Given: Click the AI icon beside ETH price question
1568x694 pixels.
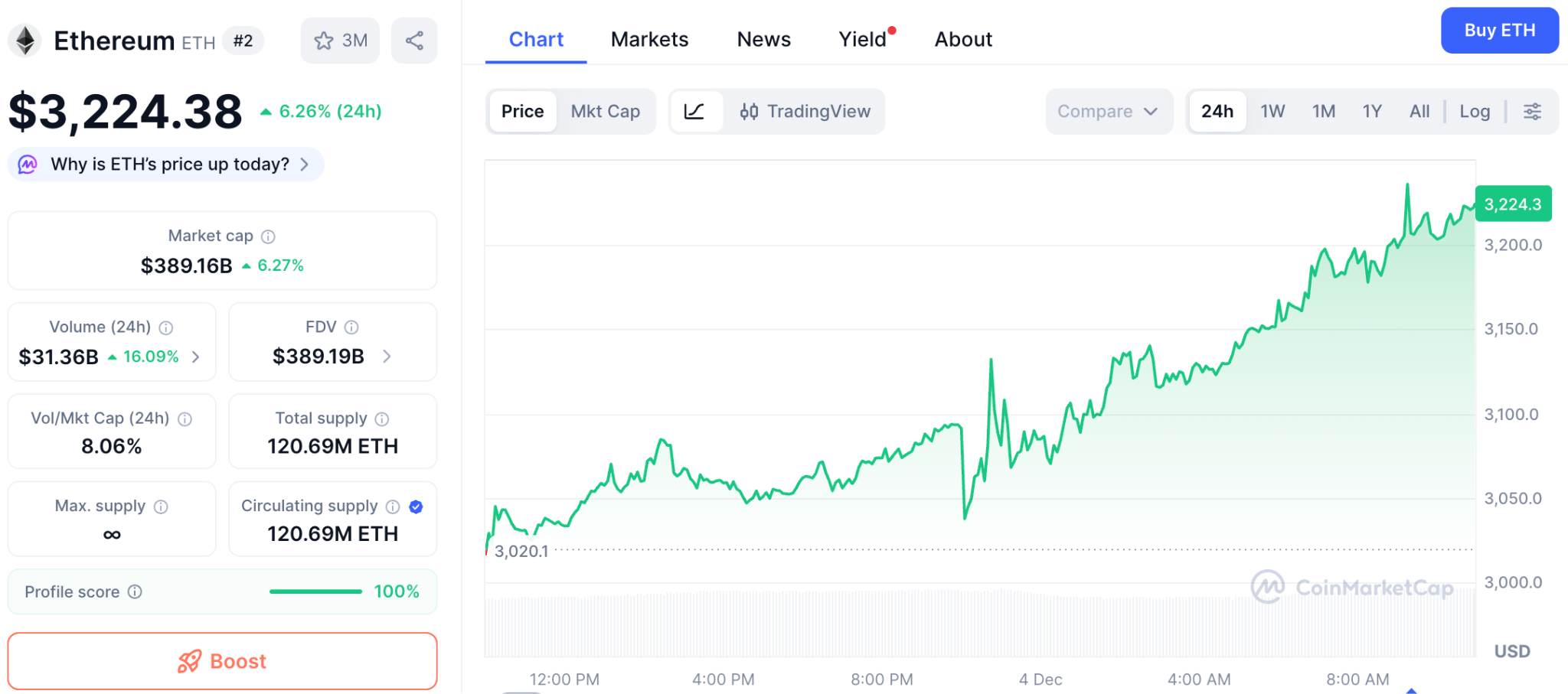Looking at the screenshot, I should (28, 165).
